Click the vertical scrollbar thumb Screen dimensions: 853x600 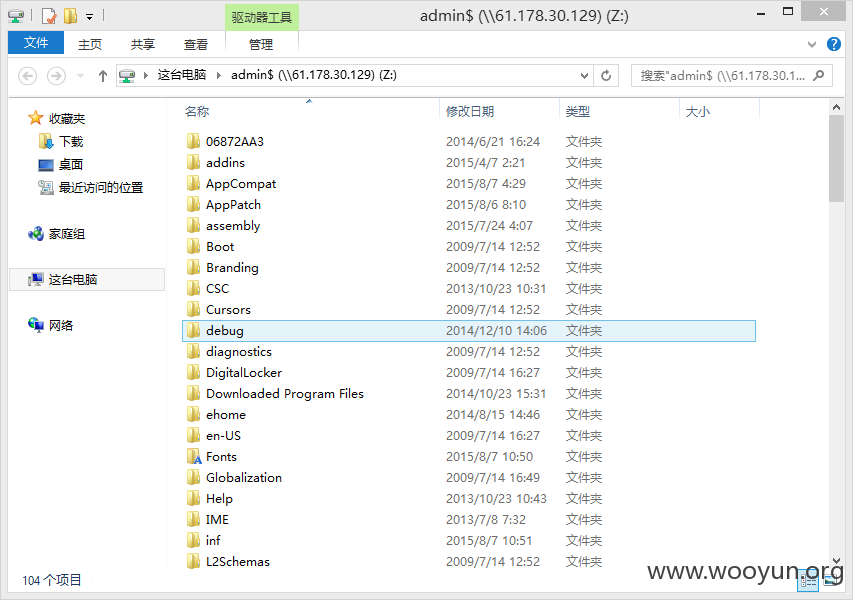[x=836, y=158]
